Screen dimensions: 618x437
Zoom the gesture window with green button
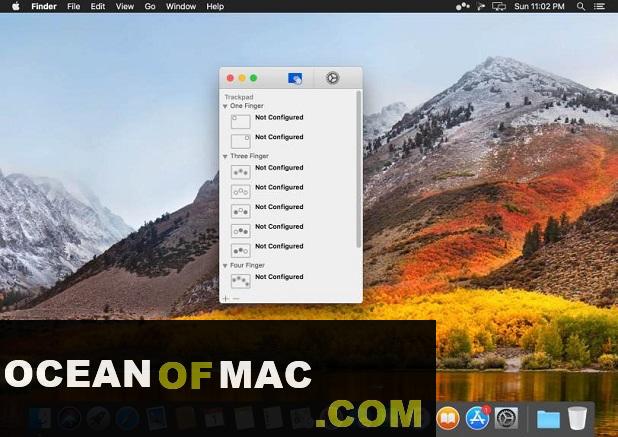click(254, 78)
